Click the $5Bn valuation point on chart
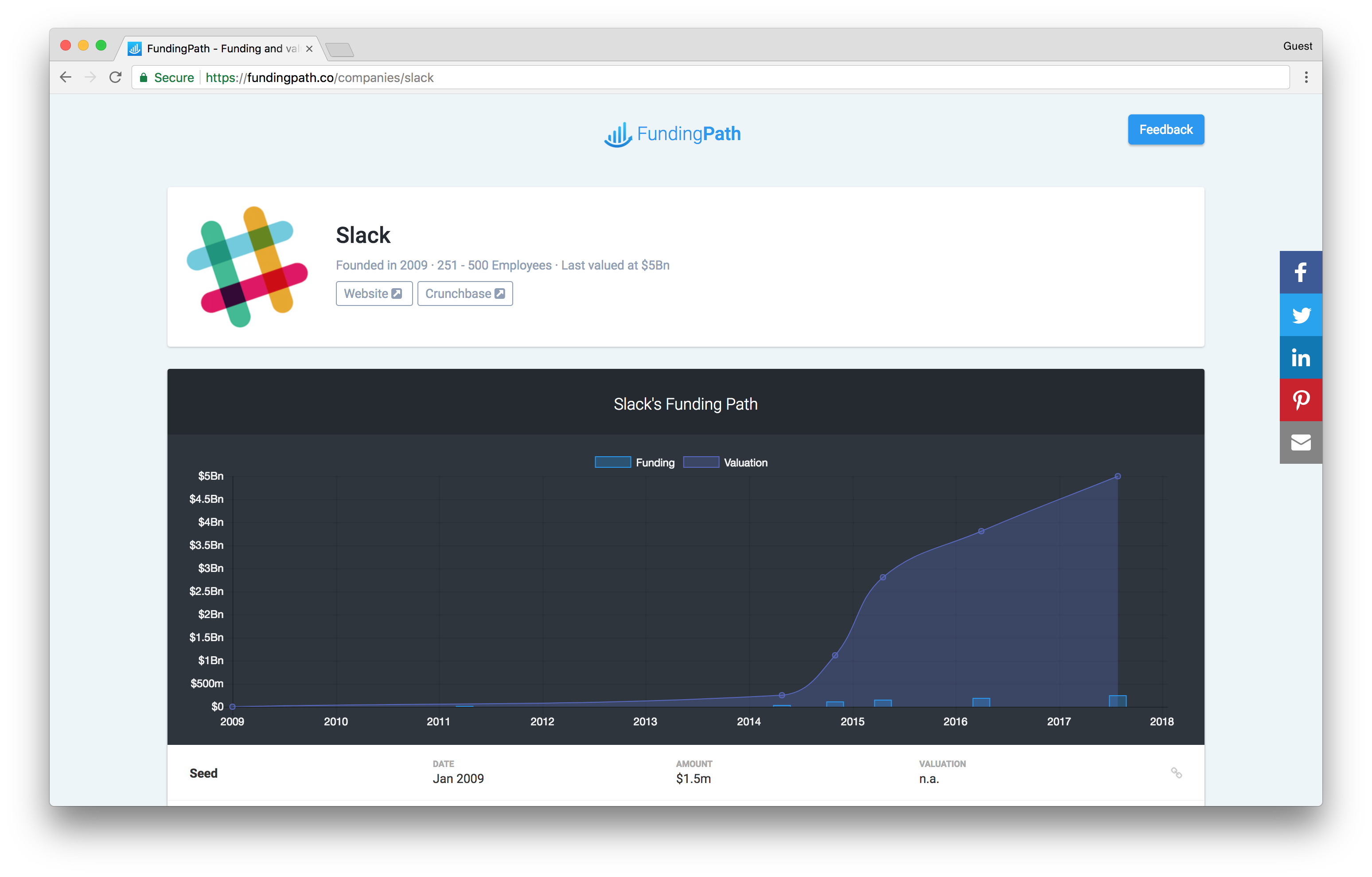Viewport: 1372px width, 877px height. [x=1117, y=476]
